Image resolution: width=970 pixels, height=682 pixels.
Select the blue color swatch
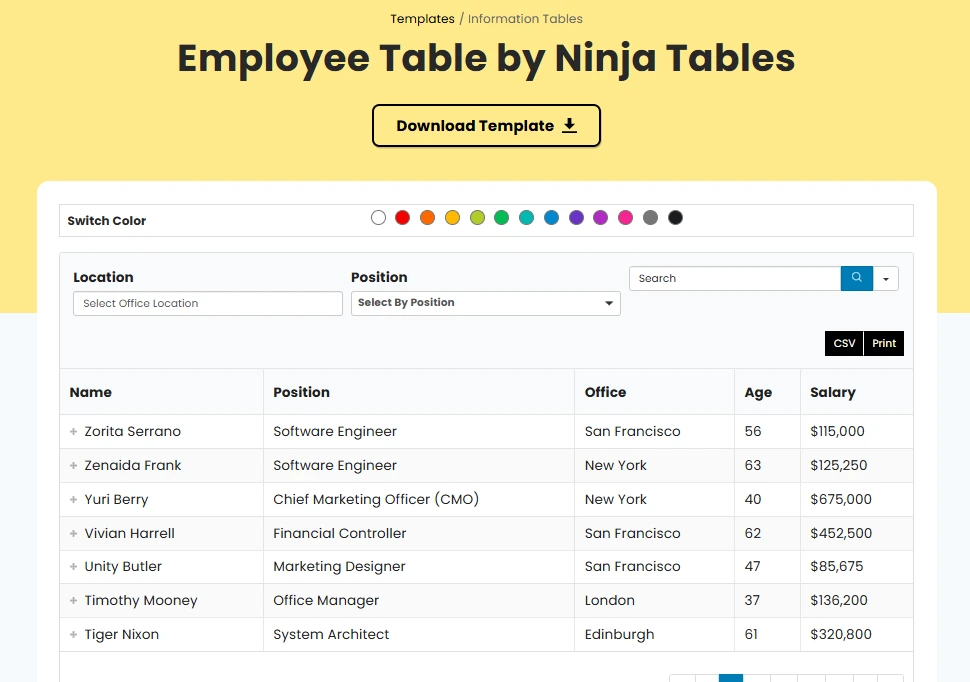pos(551,218)
